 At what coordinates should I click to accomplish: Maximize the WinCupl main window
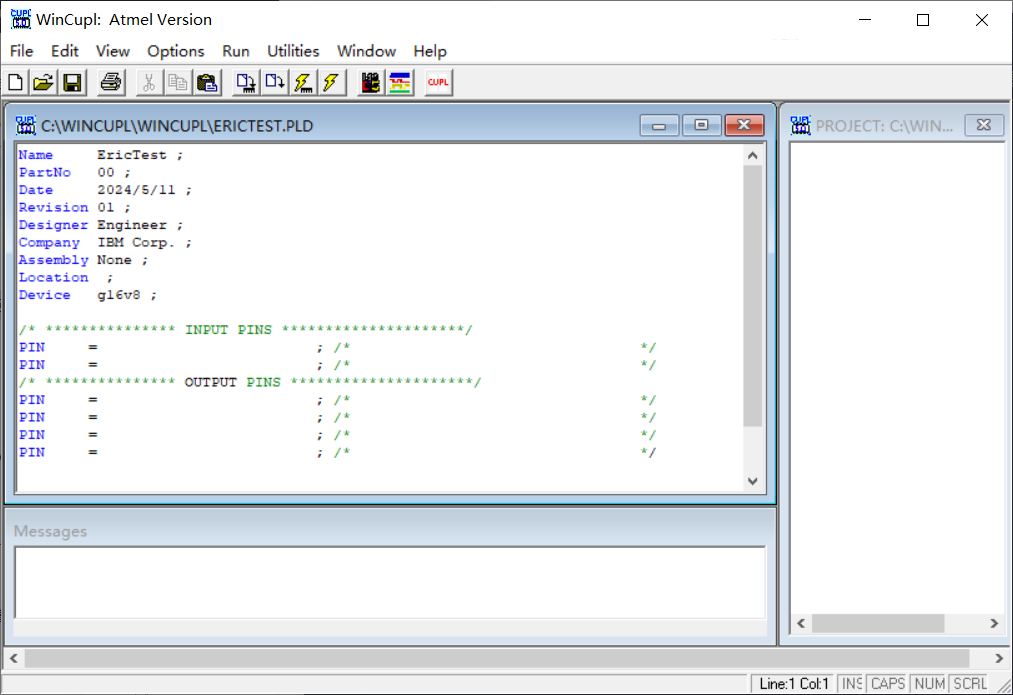(x=923, y=20)
